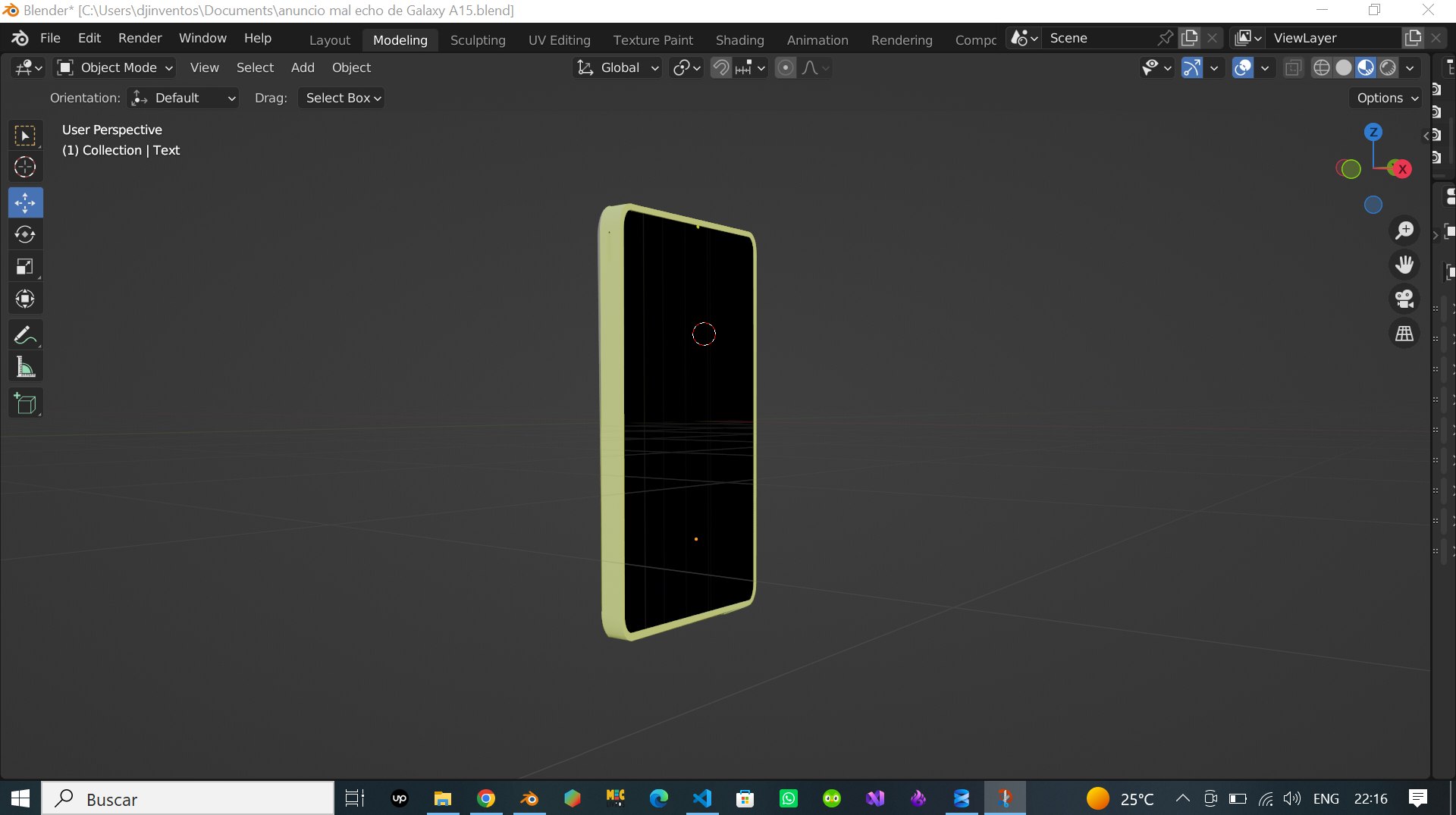Select the Scale tool
This screenshot has height=815, width=1456.
pos(25,266)
